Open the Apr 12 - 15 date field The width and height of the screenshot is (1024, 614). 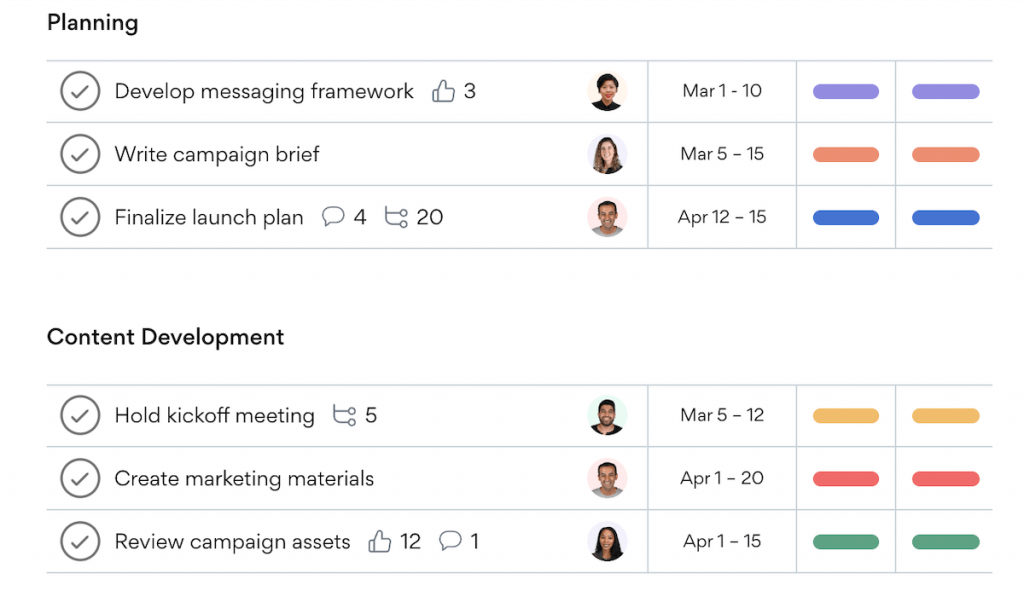pos(721,217)
